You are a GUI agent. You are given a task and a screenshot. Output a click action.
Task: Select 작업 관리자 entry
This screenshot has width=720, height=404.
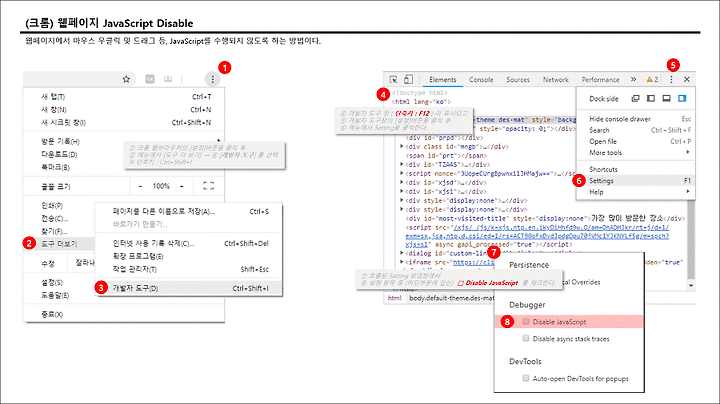pyautogui.click(x=189, y=269)
